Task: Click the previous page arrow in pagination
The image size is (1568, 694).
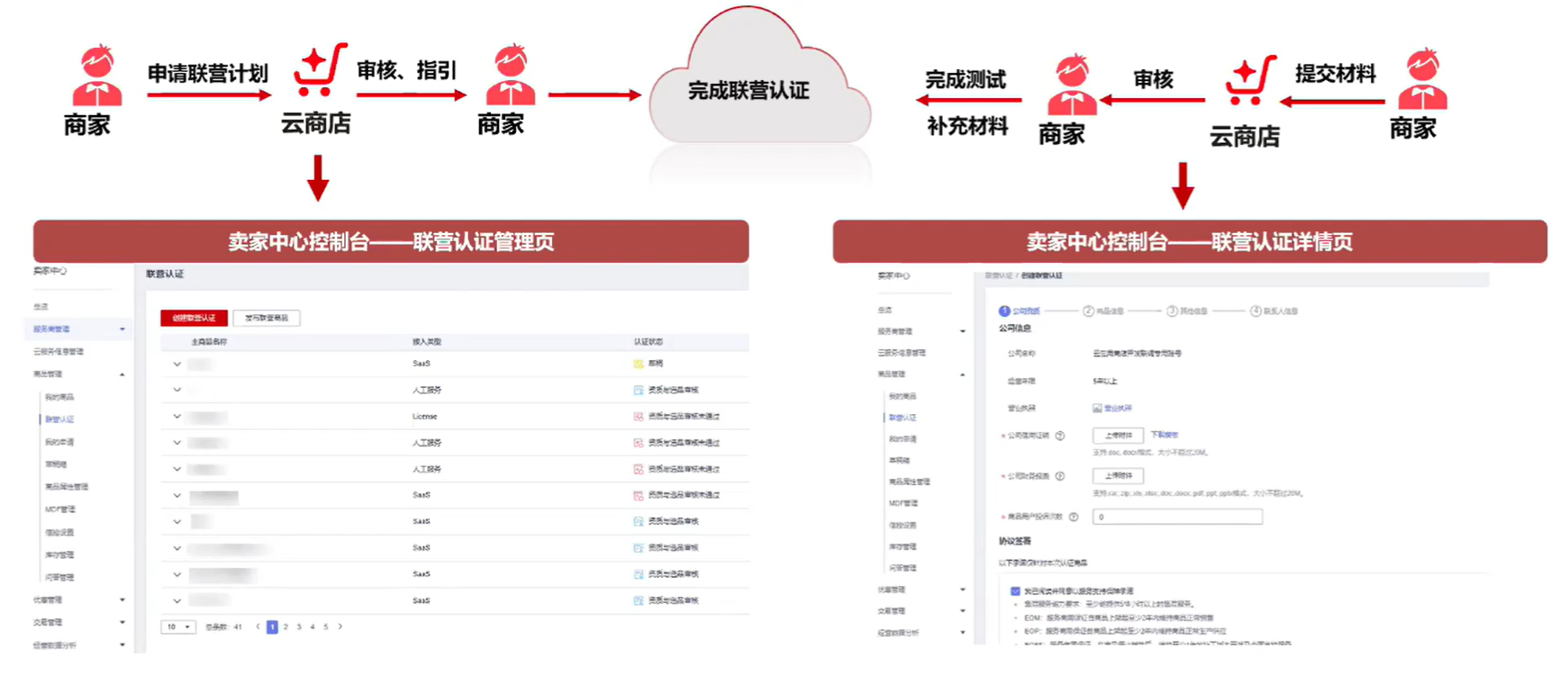Action: point(258,626)
